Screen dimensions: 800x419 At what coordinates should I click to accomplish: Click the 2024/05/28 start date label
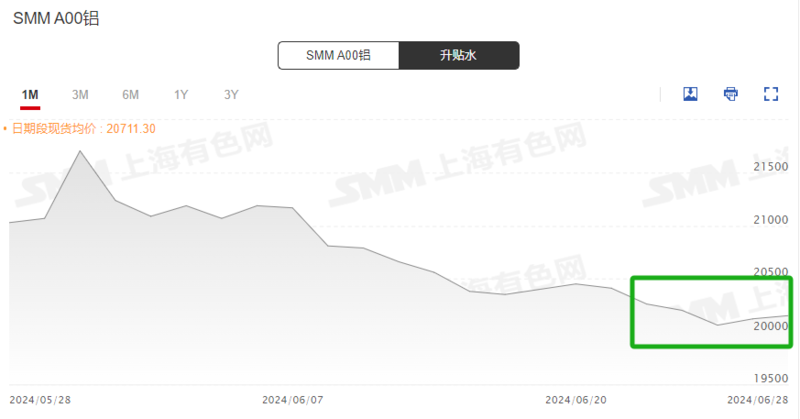[x=40, y=400]
